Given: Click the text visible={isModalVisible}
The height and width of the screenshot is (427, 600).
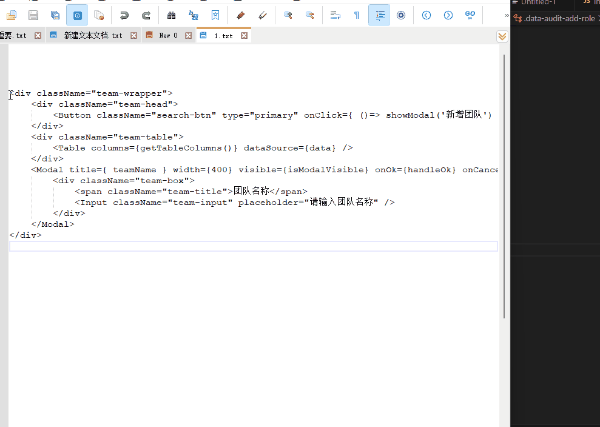Looking at the screenshot, I should (x=303, y=169).
